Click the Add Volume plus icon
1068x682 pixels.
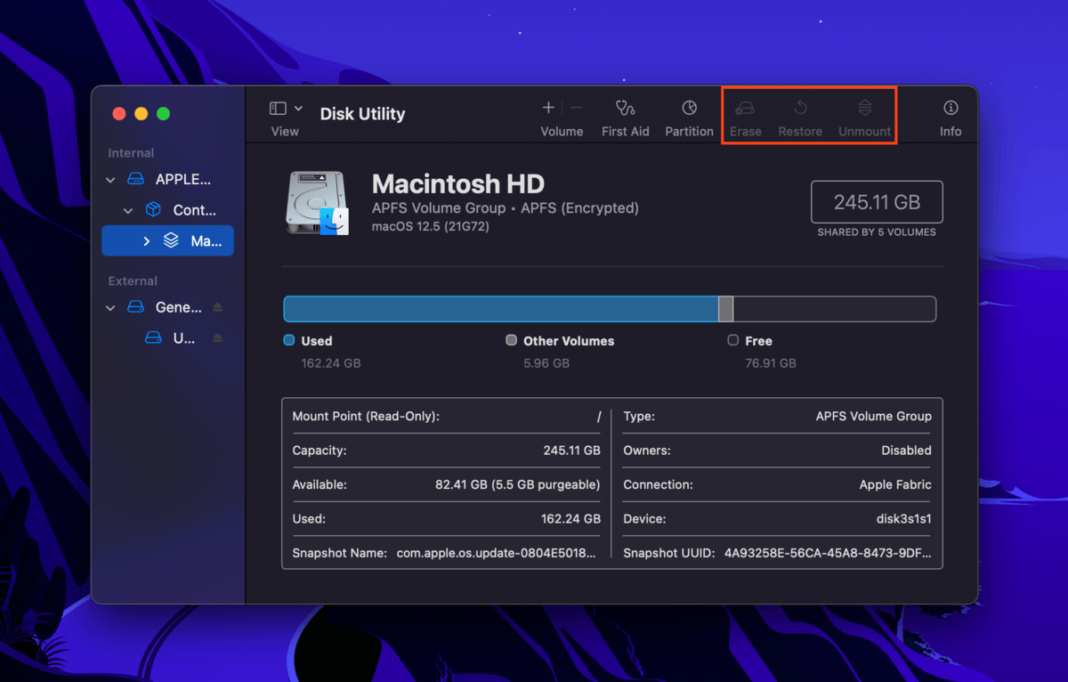548,107
